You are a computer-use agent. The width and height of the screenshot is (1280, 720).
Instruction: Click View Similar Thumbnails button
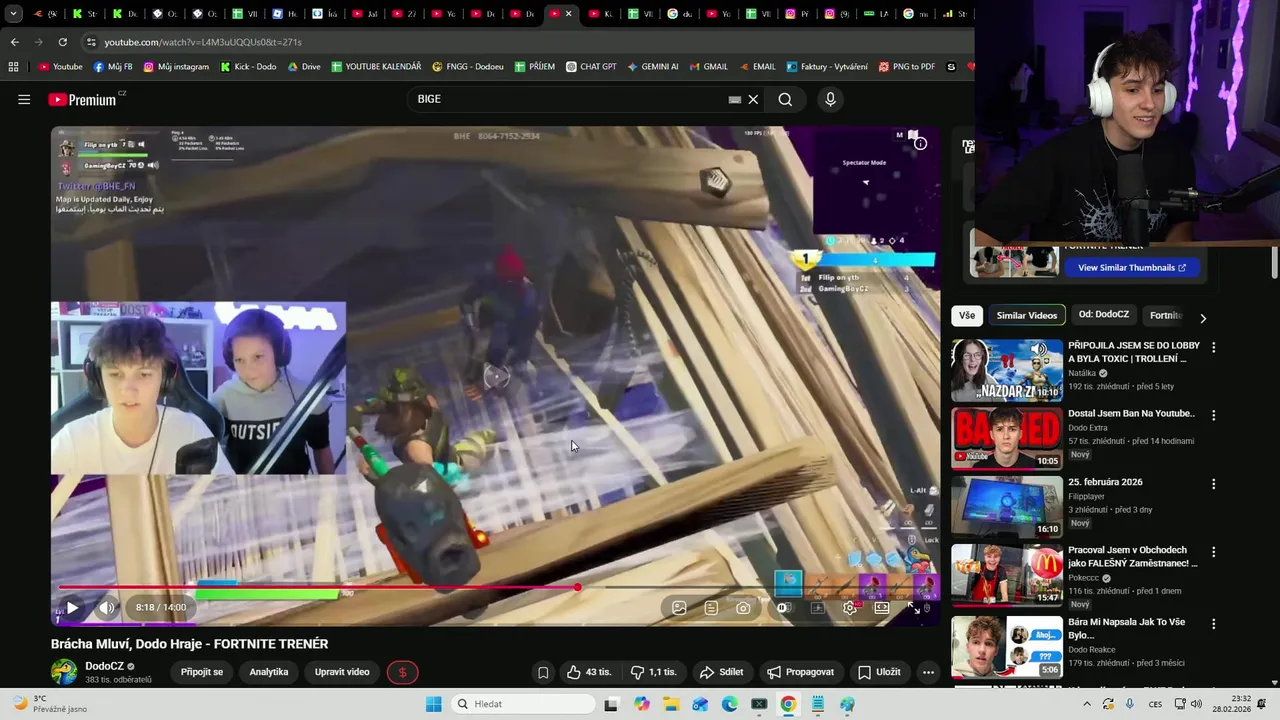coord(1131,268)
